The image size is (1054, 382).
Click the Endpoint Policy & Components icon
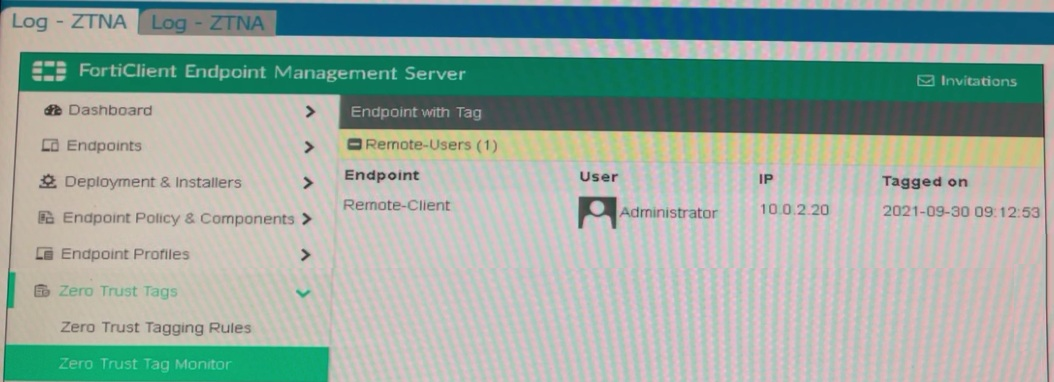(46, 218)
